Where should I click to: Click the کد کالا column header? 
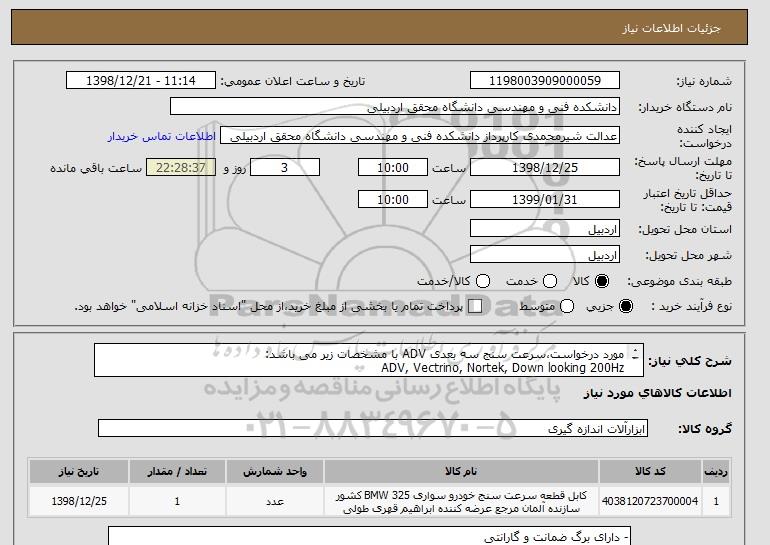click(651, 471)
